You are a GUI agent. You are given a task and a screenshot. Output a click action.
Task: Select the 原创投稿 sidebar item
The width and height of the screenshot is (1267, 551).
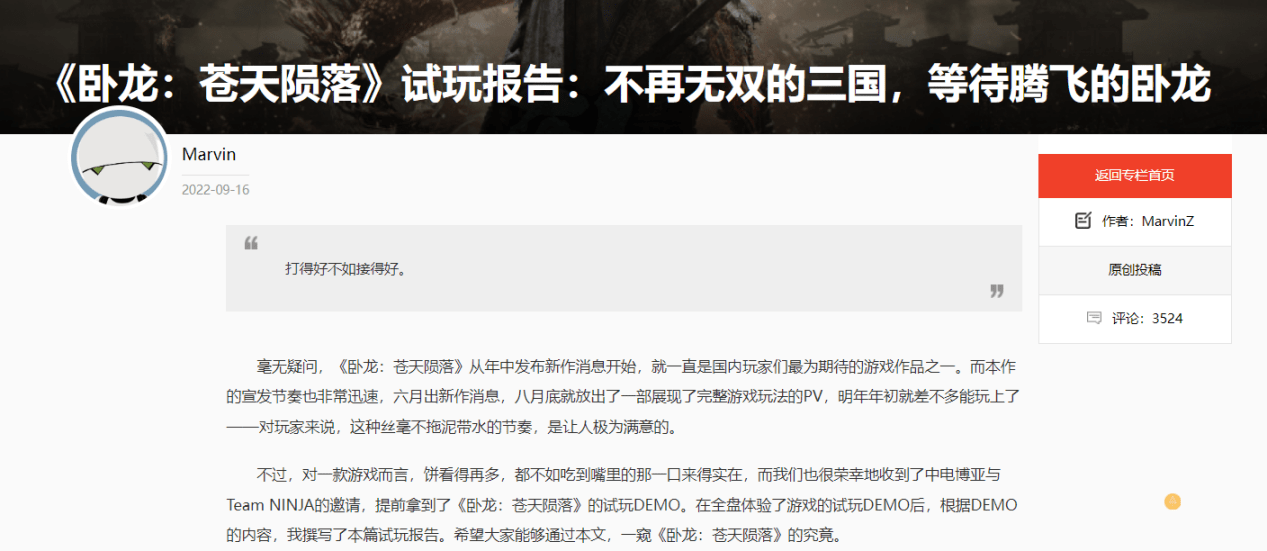tap(1134, 270)
